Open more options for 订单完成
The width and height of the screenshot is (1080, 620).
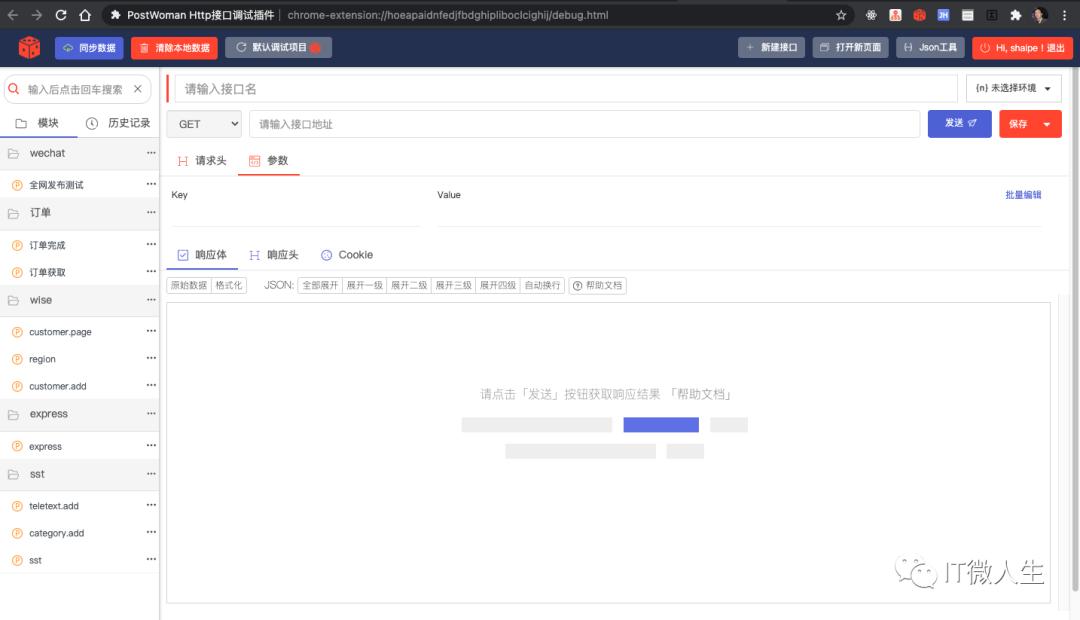pos(151,244)
